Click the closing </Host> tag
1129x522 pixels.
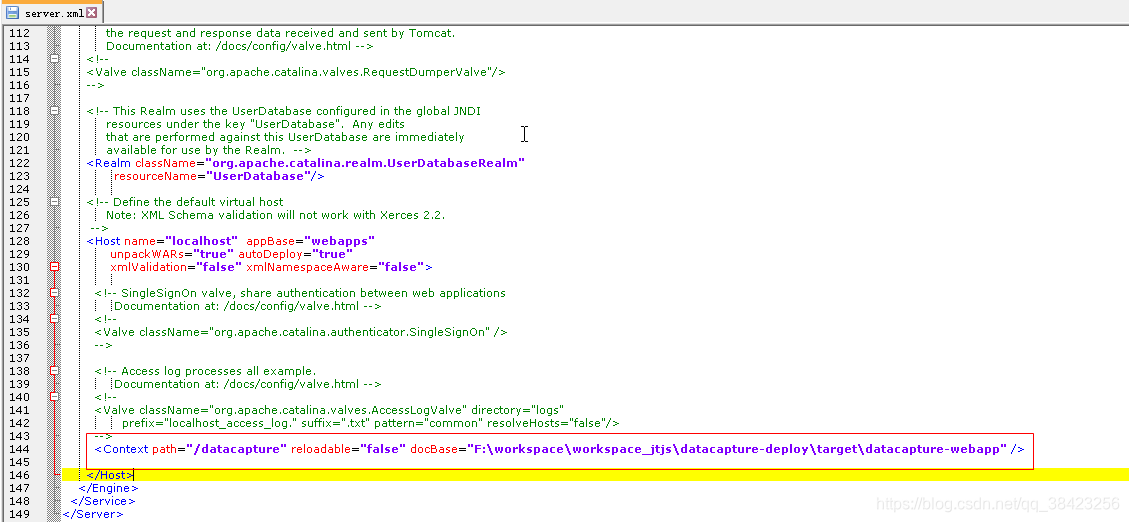110,474
